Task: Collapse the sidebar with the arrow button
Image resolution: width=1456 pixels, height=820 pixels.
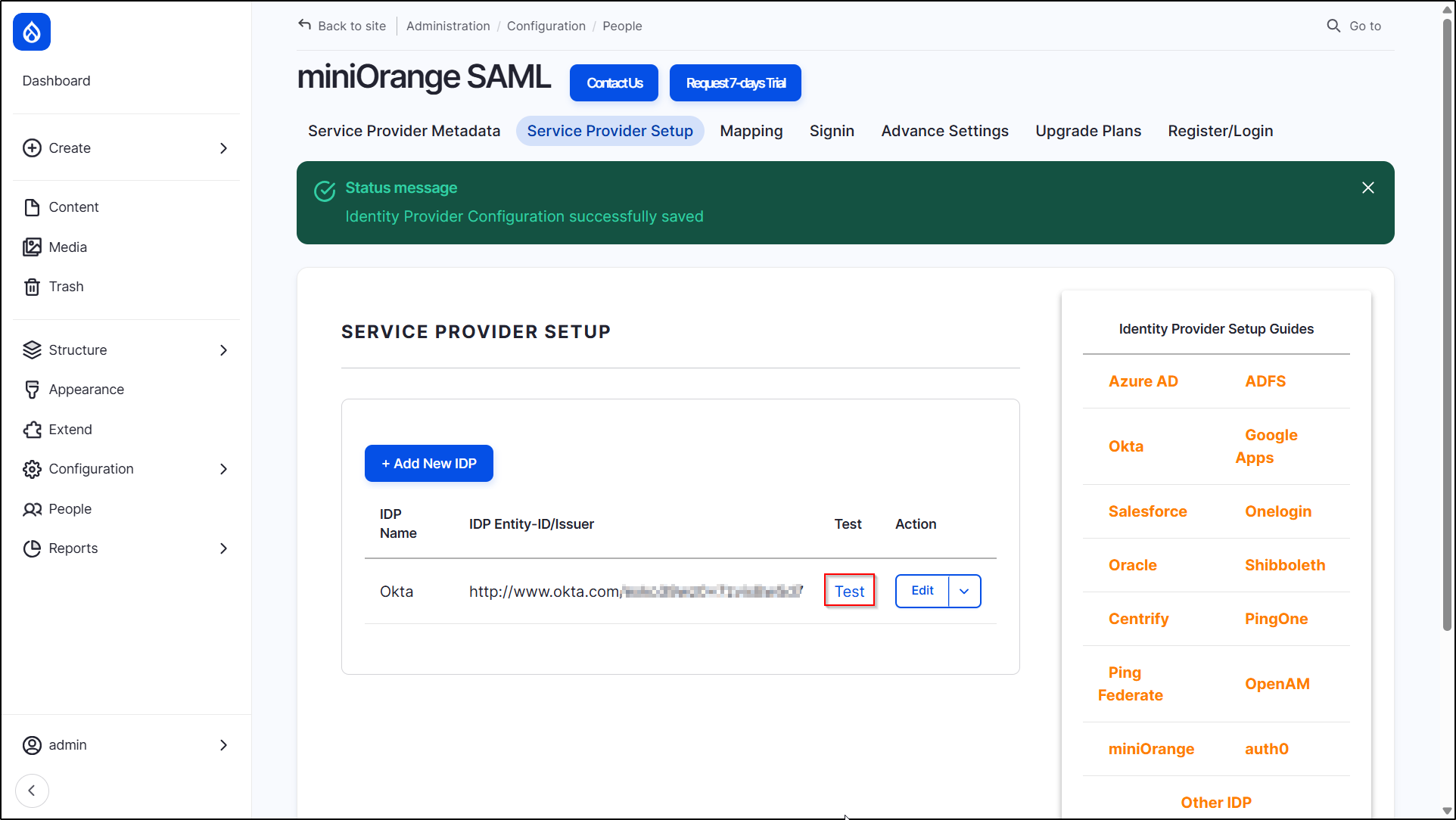Action: click(x=32, y=790)
